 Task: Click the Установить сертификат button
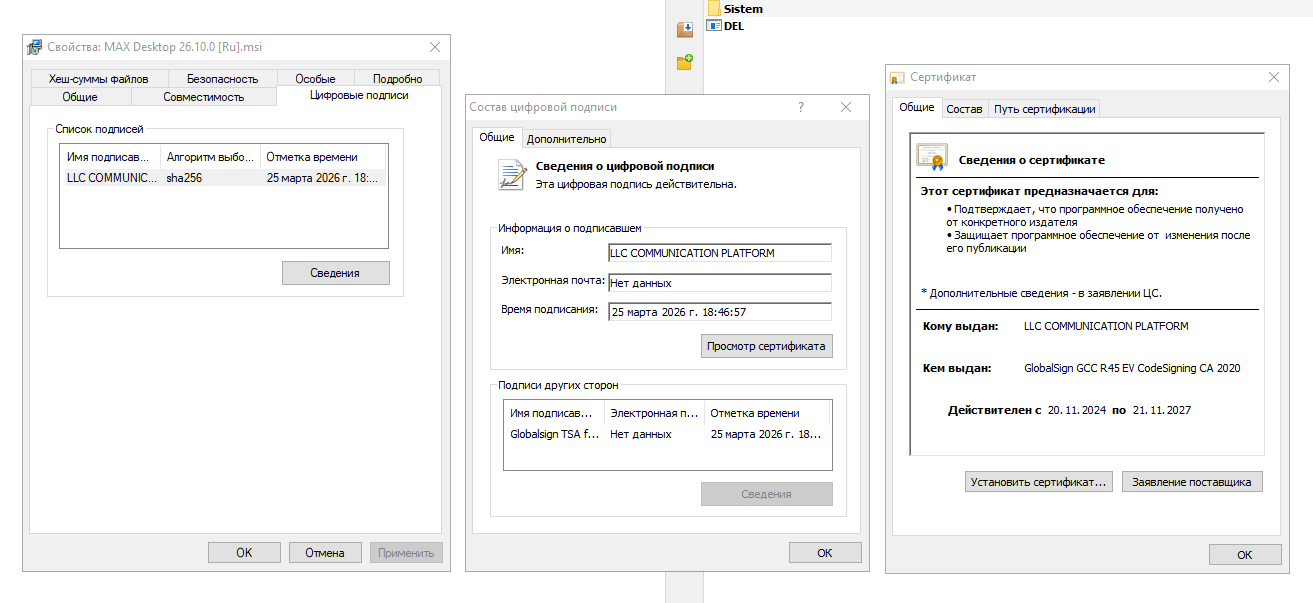pos(1040,482)
